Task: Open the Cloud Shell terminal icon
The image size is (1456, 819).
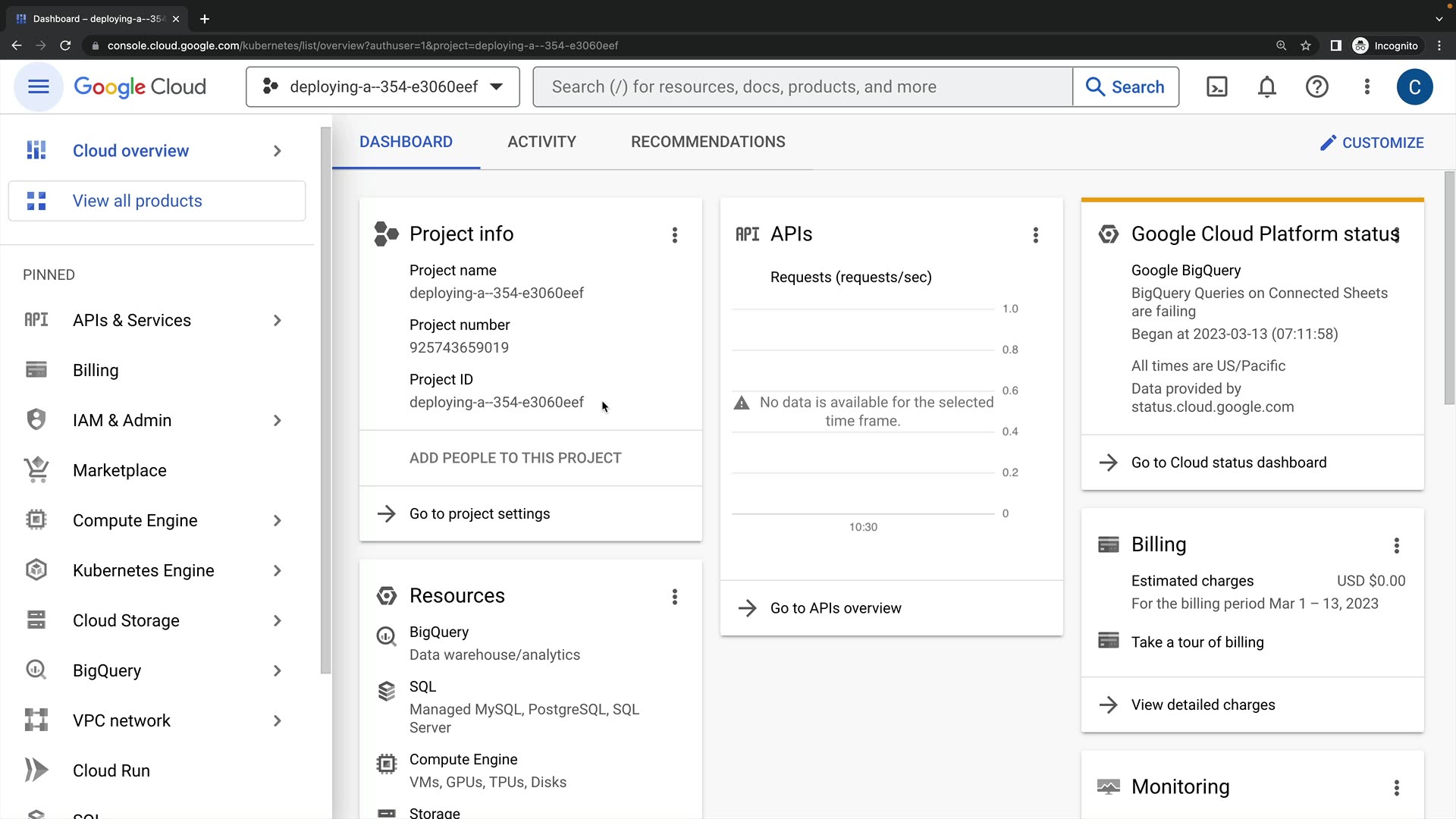Action: tap(1216, 87)
